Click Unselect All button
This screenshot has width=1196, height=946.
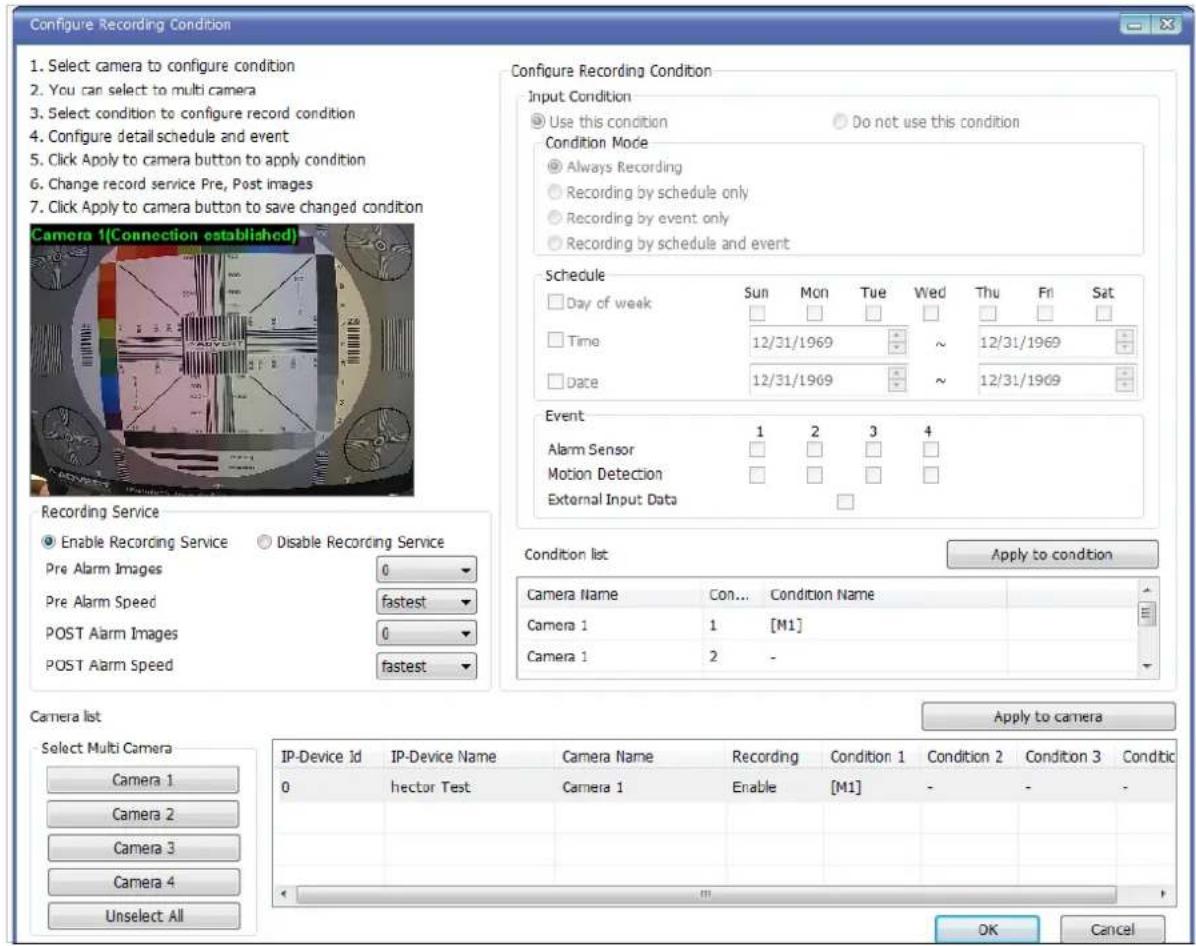[143, 916]
